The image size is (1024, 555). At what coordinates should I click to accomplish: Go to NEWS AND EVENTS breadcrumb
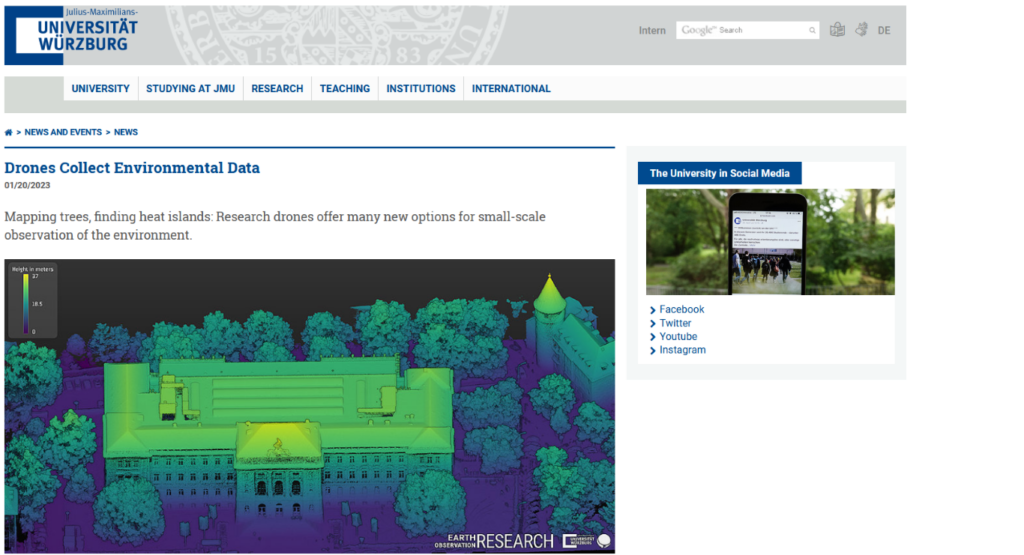pos(63,132)
